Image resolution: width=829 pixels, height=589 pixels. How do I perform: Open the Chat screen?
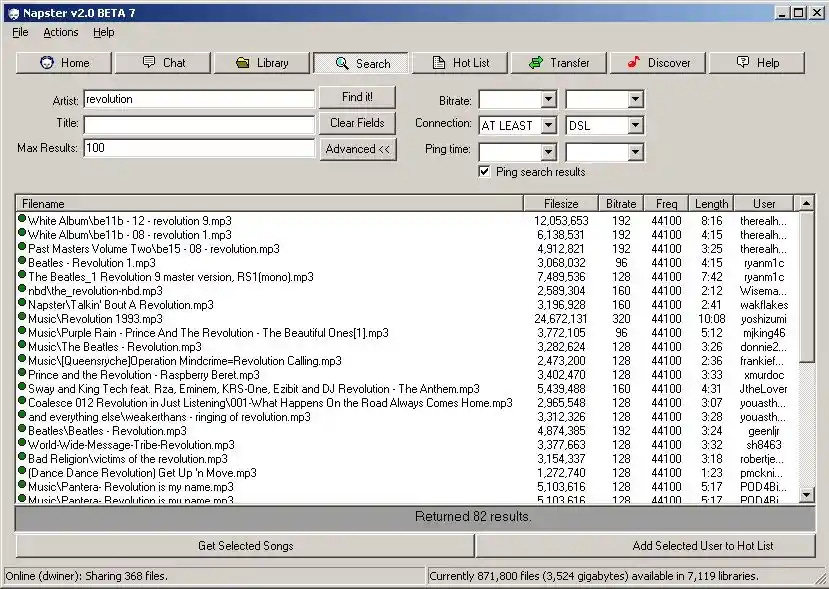click(x=162, y=62)
